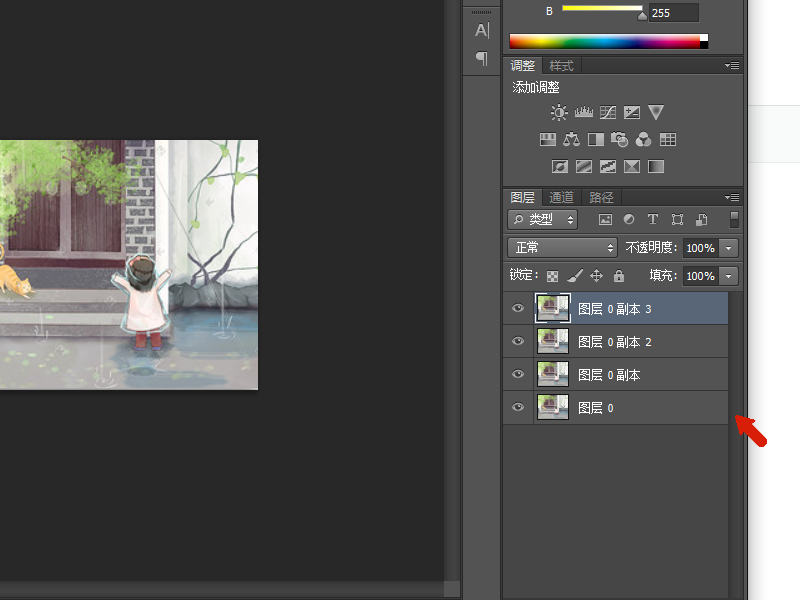Viewport: 800px width, 600px height.
Task: Pick a color from the spectrum ramp
Action: tap(605, 41)
